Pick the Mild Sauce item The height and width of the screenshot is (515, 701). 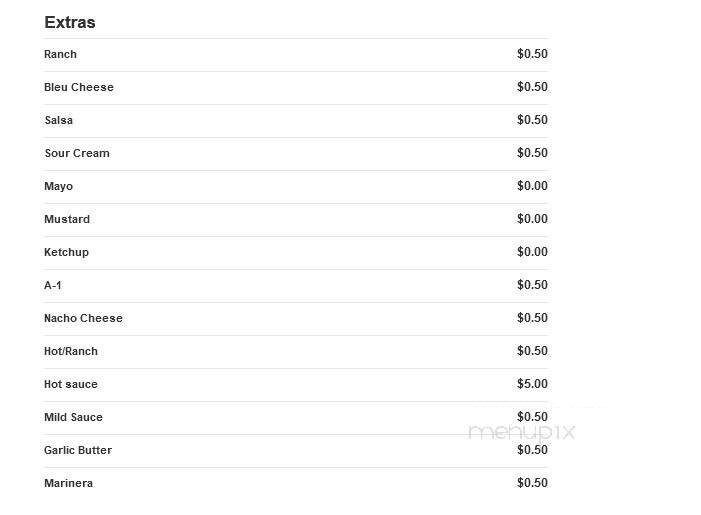click(x=73, y=418)
